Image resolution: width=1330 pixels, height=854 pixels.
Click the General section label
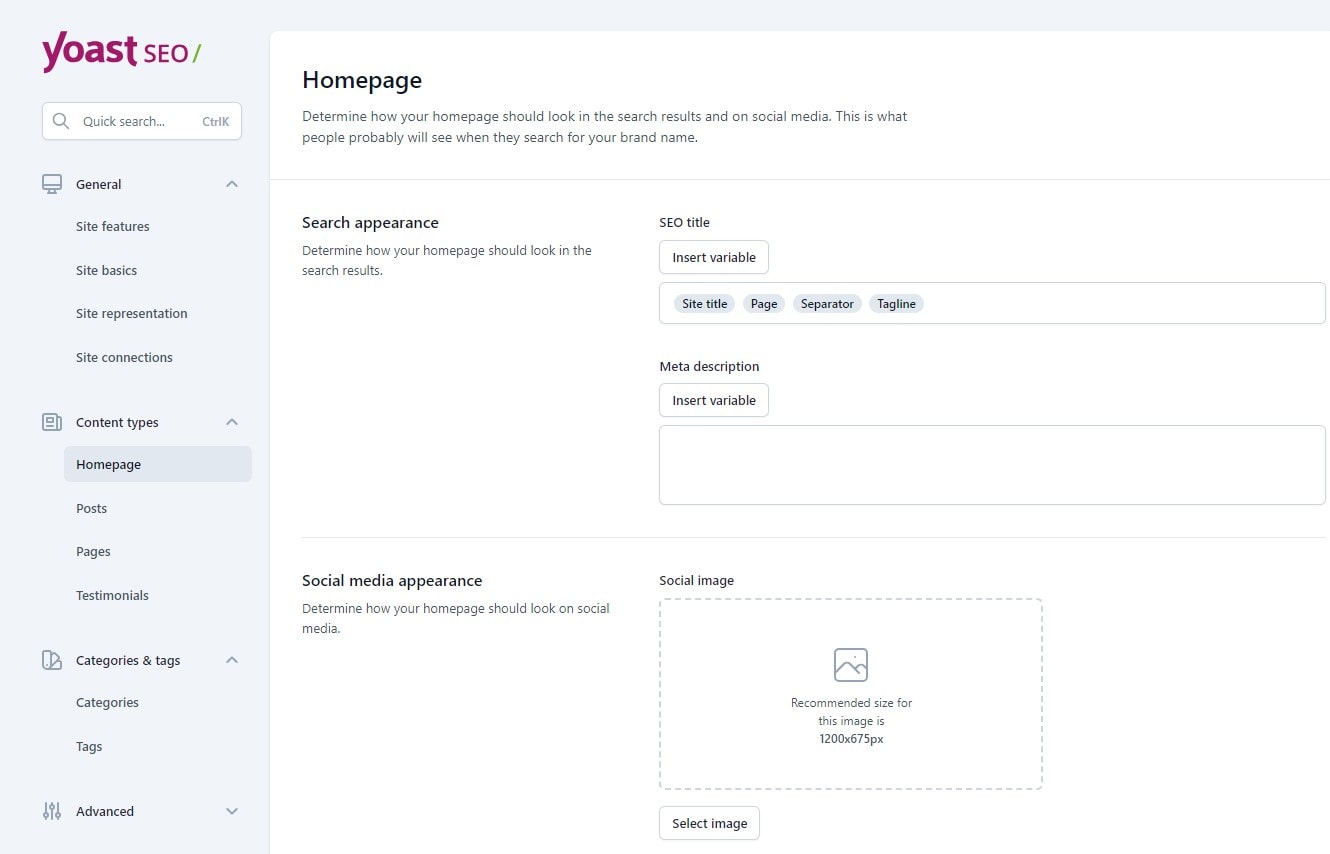pyautogui.click(x=99, y=184)
